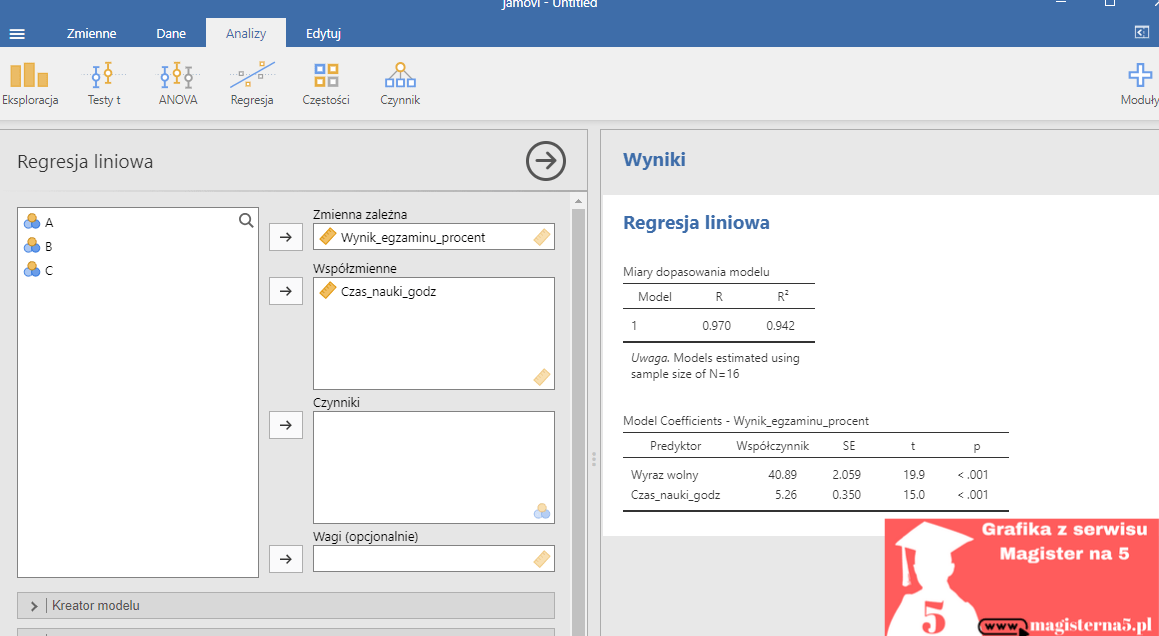
Task: Move variable to Czynniki with arrow
Action: point(286,425)
